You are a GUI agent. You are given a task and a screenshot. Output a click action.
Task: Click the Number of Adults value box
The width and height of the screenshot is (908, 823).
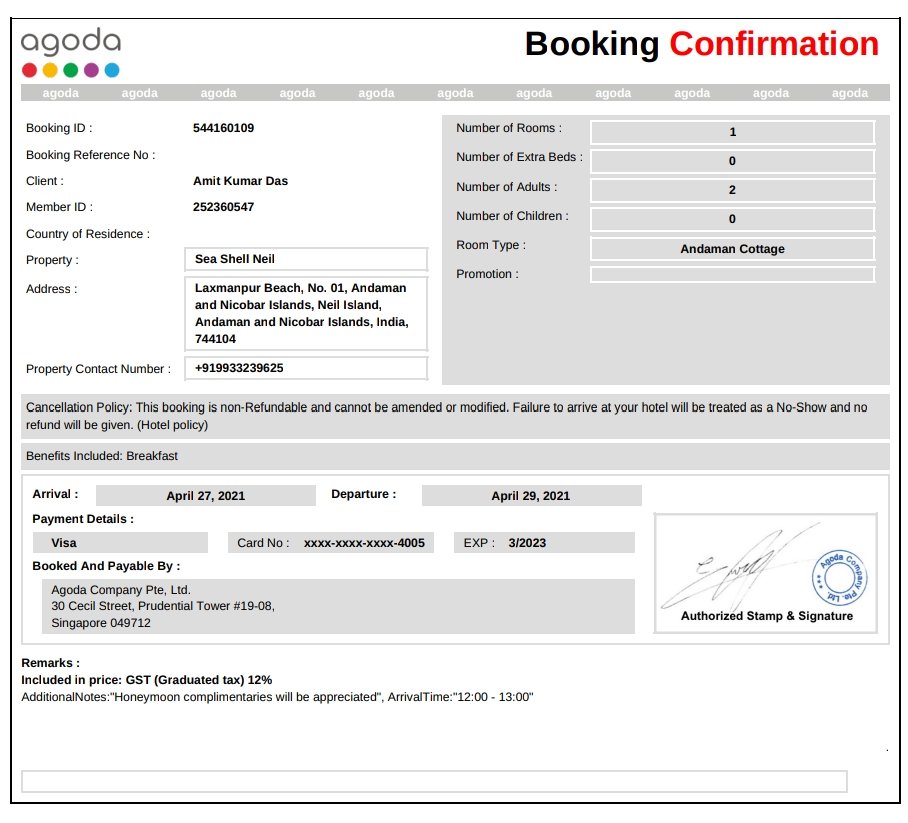click(x=732, y=190)
